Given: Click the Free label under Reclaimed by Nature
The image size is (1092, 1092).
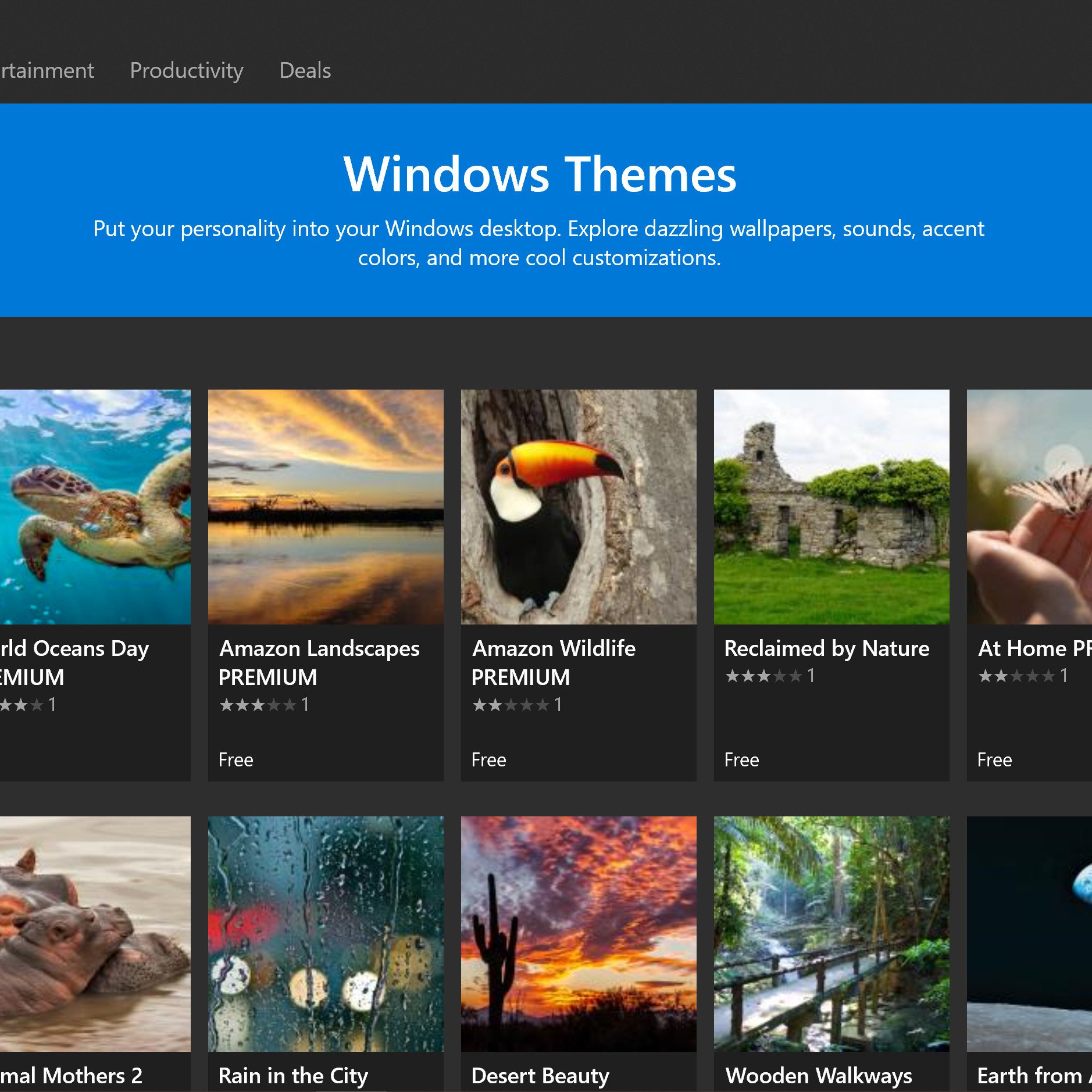Looking at the screenshot, I should (x=741, y=760).
